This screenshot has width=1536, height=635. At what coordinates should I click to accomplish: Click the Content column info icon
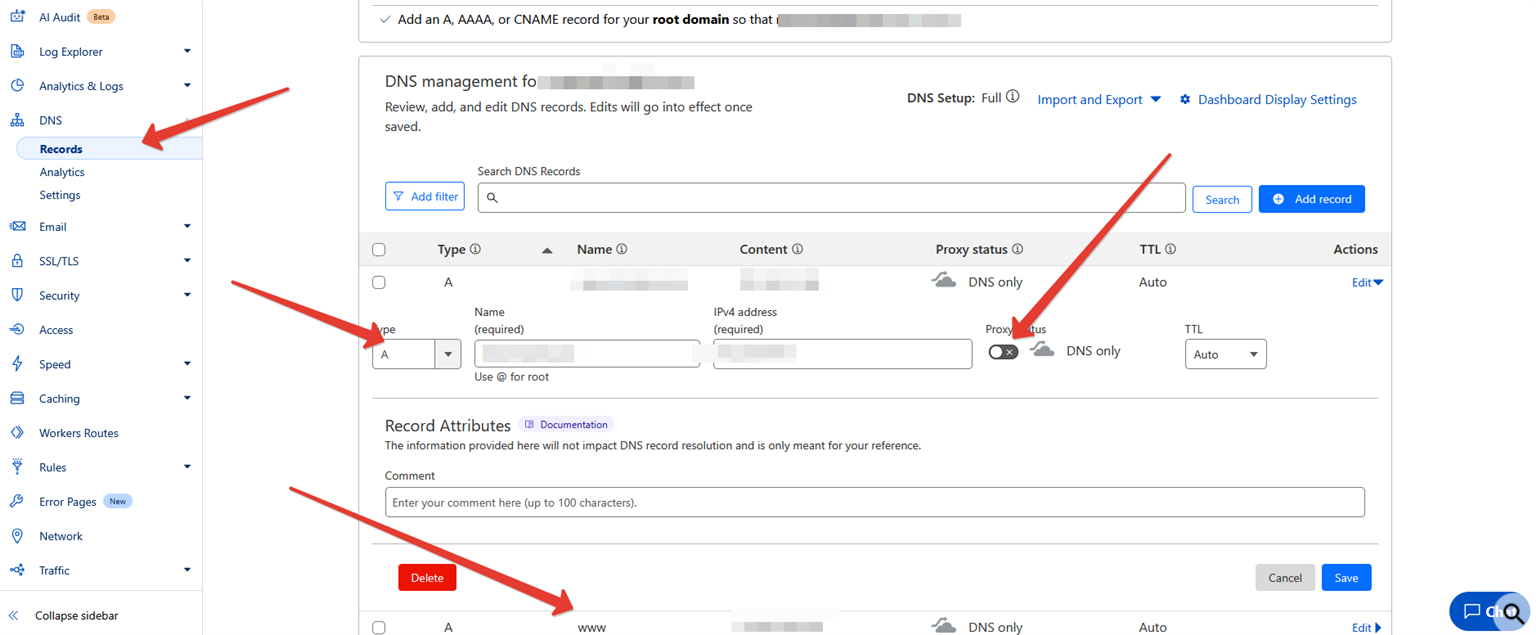(x=797, y=249)
